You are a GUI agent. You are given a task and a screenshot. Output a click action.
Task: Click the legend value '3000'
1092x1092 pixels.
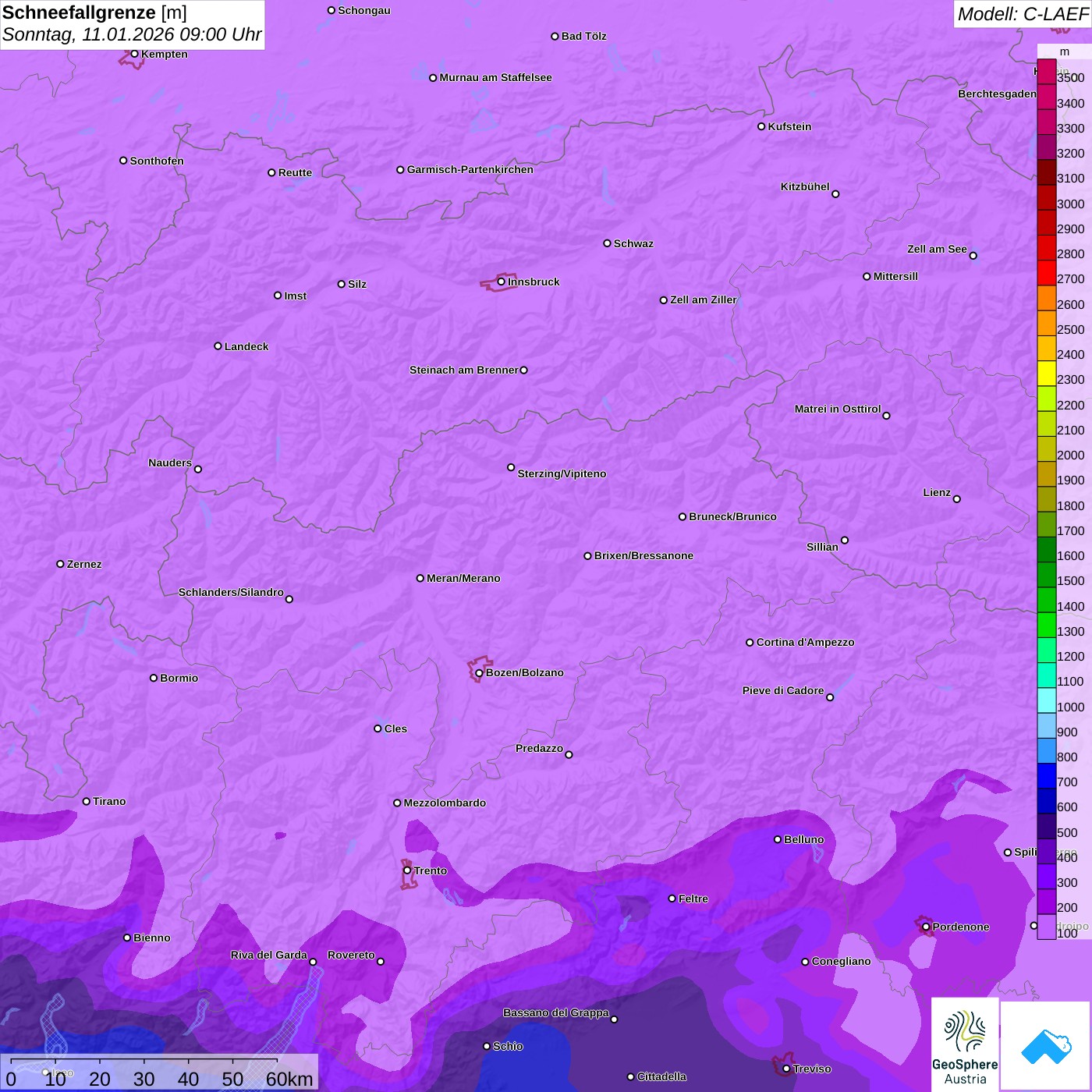[x=1070, y=204]
